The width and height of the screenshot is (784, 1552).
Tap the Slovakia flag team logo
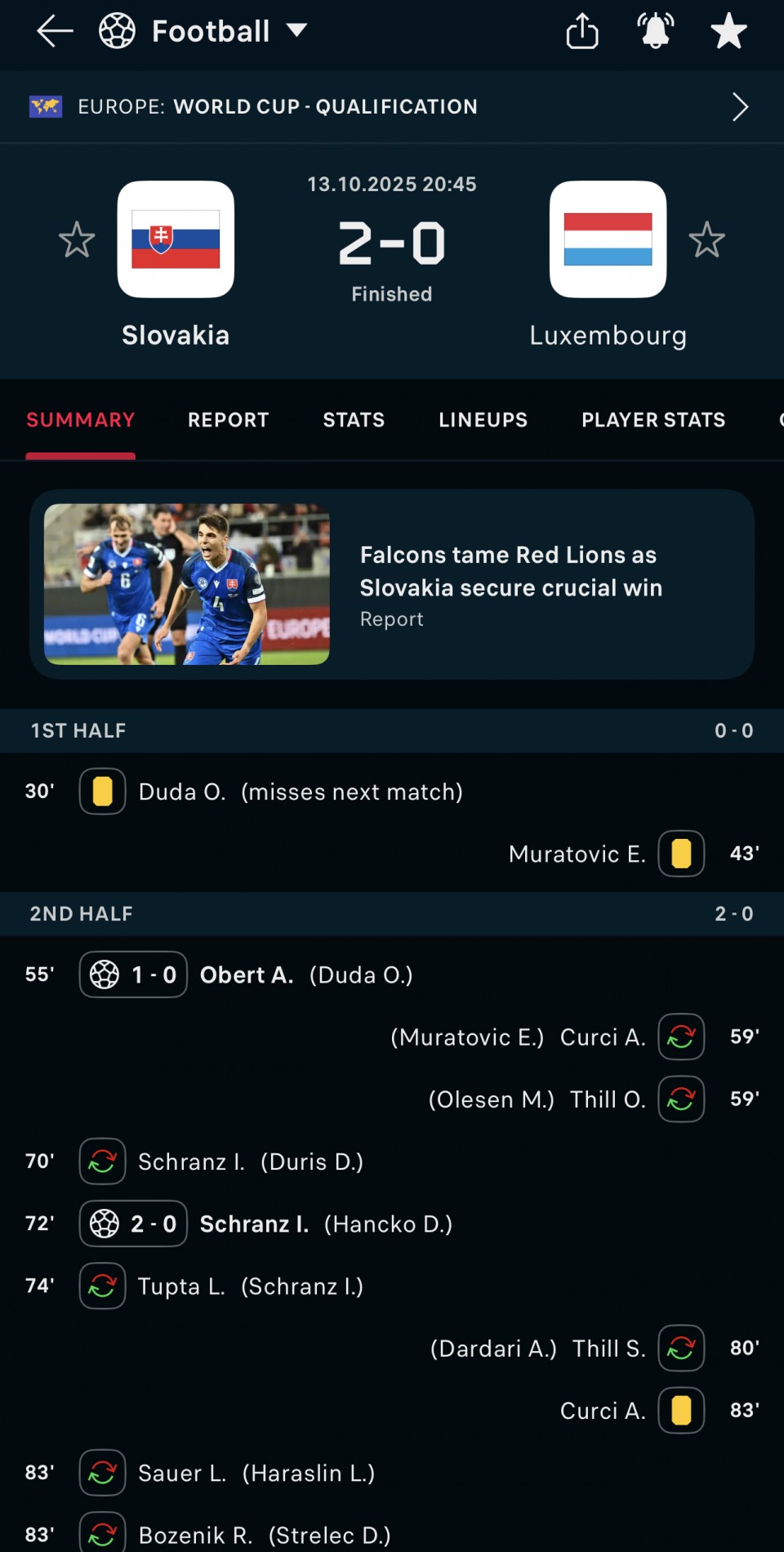point(176,239)
